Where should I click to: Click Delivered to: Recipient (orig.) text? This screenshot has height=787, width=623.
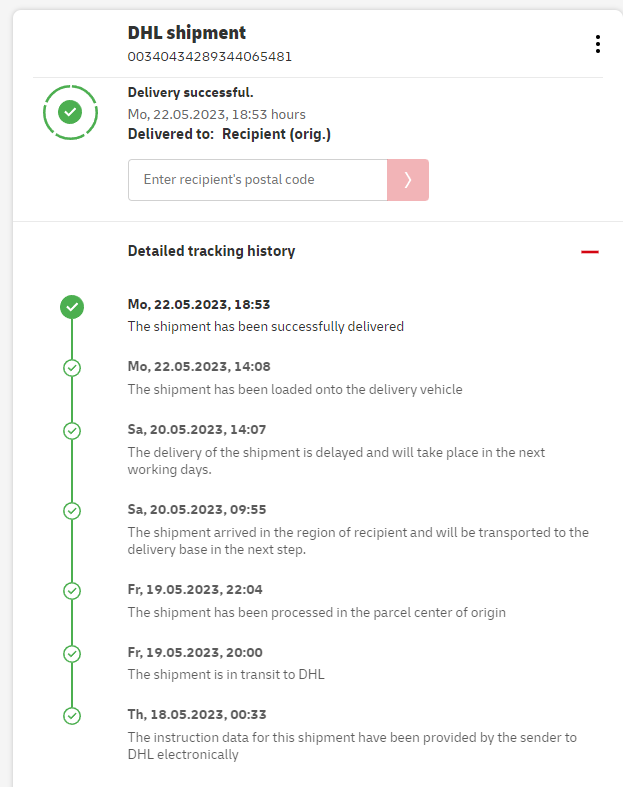tap(229, 134)
